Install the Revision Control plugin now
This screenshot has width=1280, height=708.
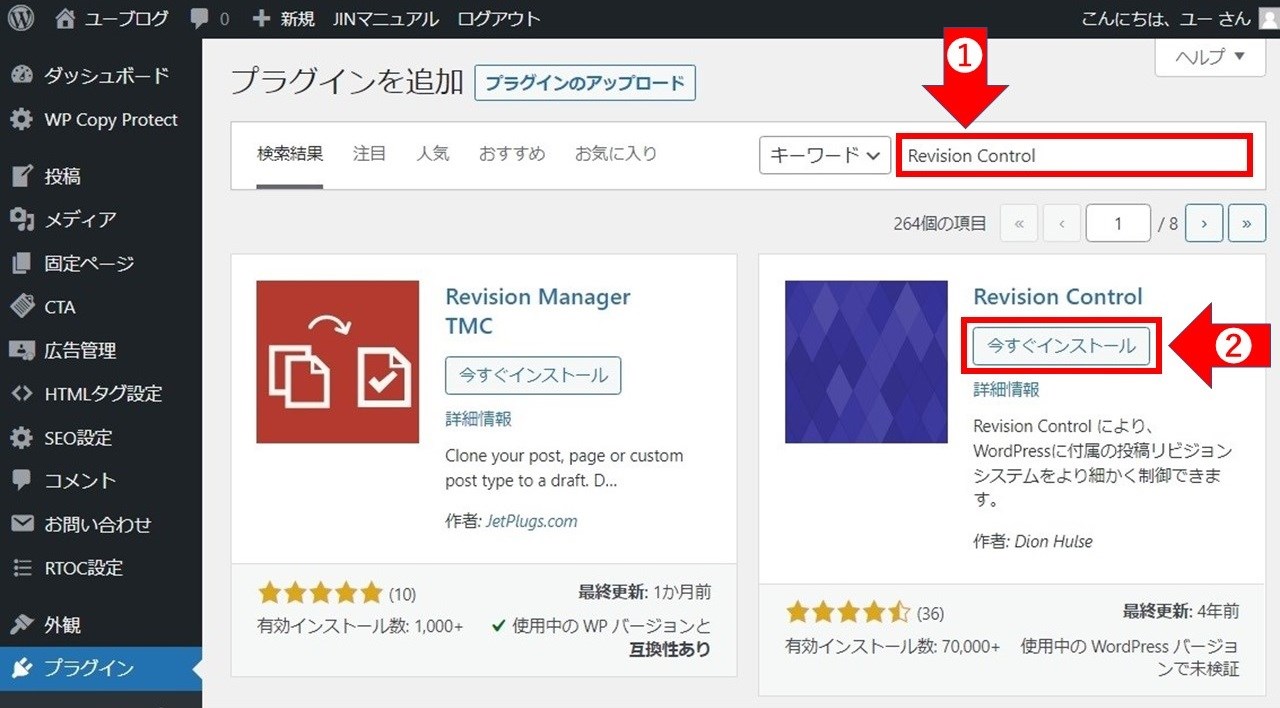(1062, 346)
